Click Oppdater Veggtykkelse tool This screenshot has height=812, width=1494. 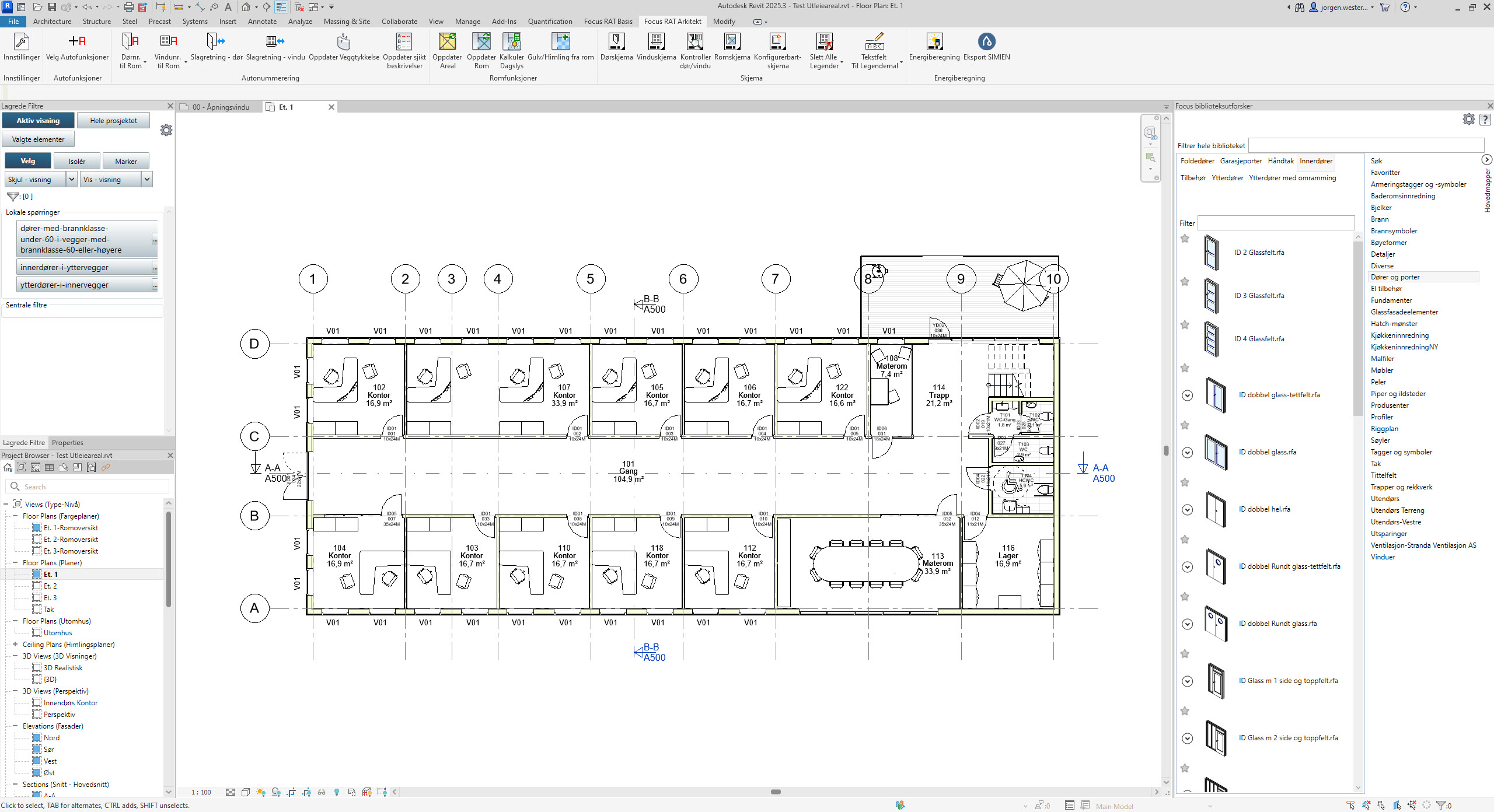point(344,47)
